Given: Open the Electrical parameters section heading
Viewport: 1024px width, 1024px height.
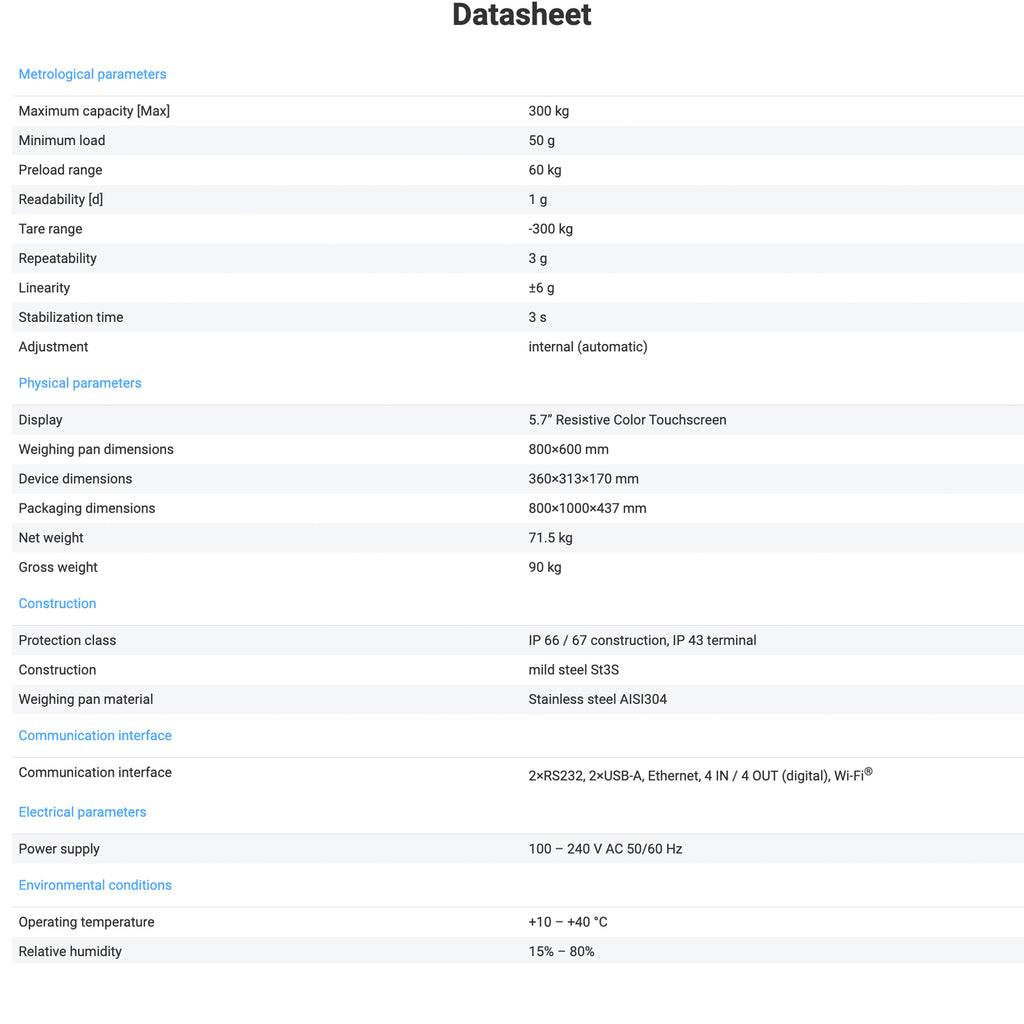Looking at the screenshot, I should (82, 812).
